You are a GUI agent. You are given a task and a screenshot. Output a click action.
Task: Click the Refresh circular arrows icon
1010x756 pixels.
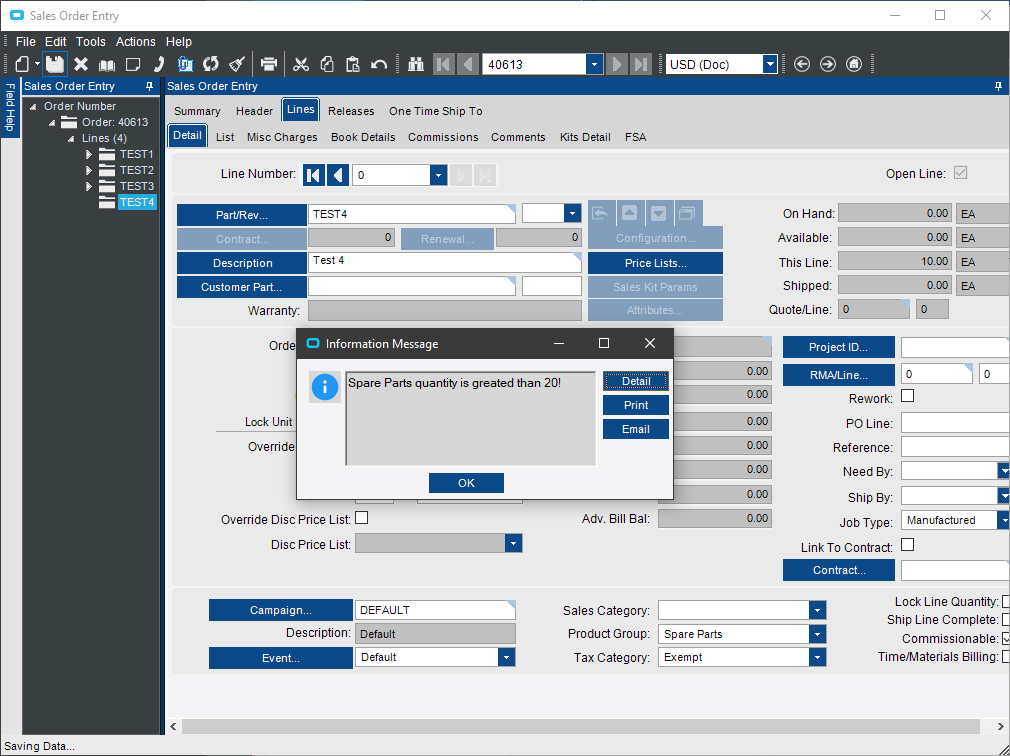211,64
